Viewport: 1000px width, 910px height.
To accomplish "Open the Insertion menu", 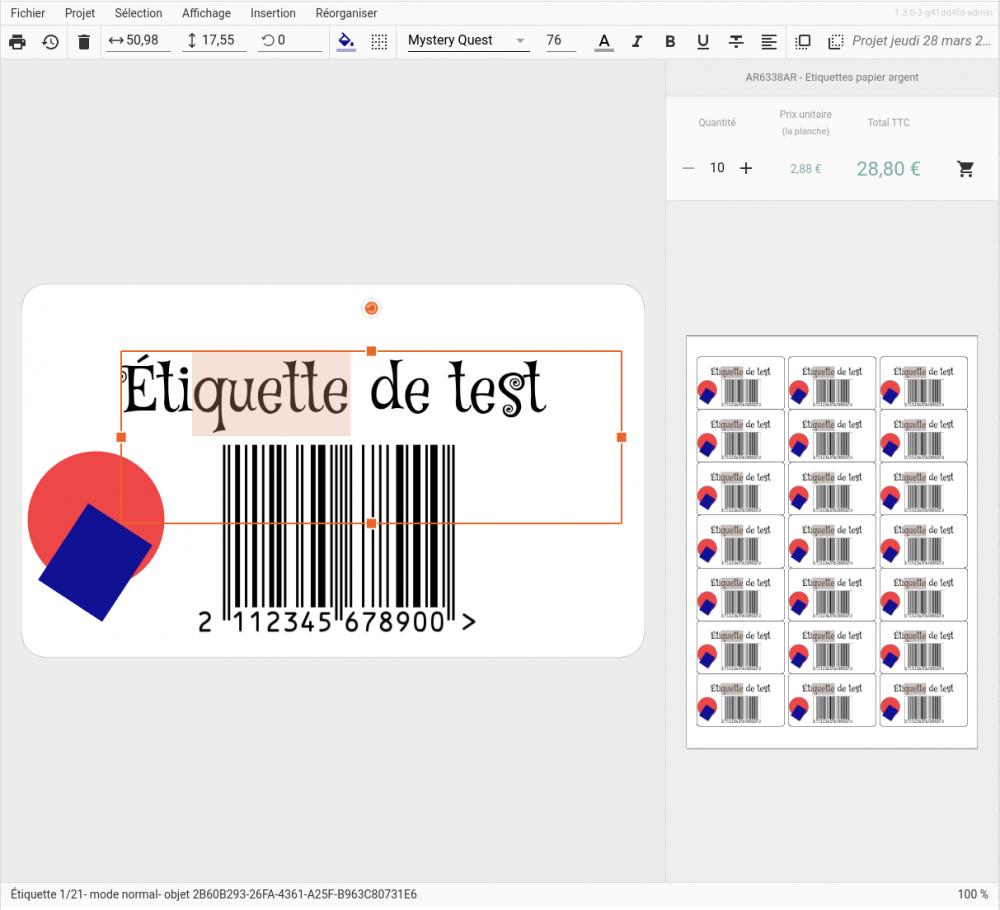I will coord(273,13).
